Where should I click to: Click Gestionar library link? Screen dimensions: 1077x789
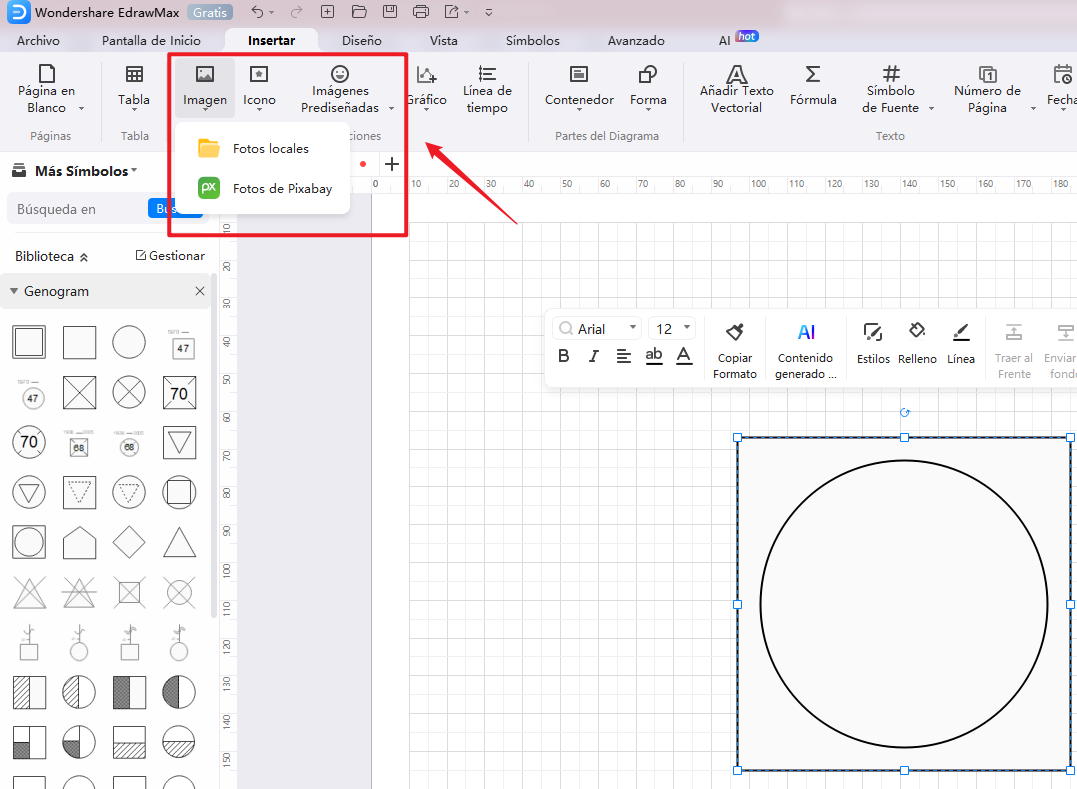click(x=170, y=256)
